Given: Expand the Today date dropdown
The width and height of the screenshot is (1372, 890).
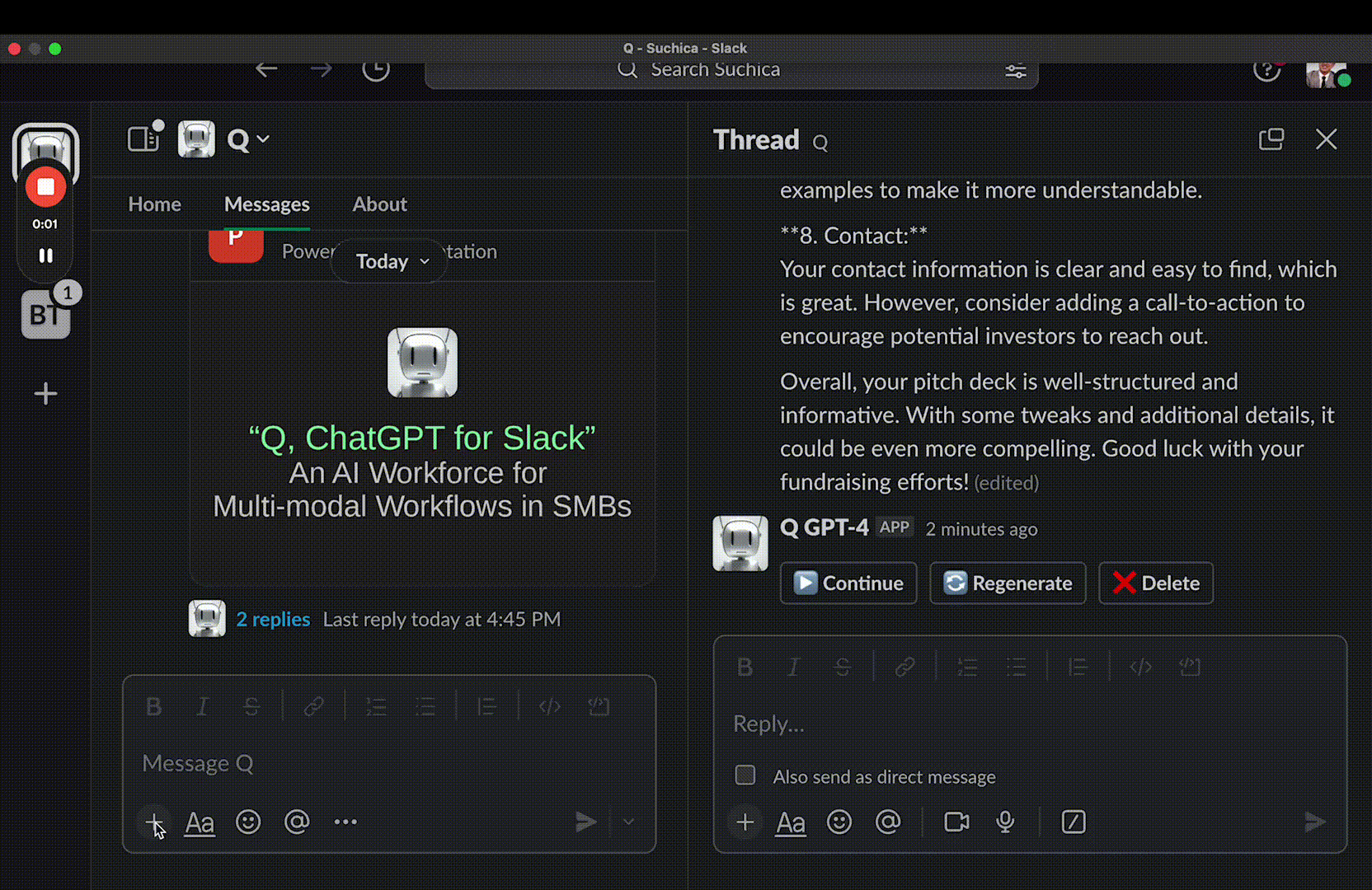Looking at the screenshot, I should click(x=391, y=261).
